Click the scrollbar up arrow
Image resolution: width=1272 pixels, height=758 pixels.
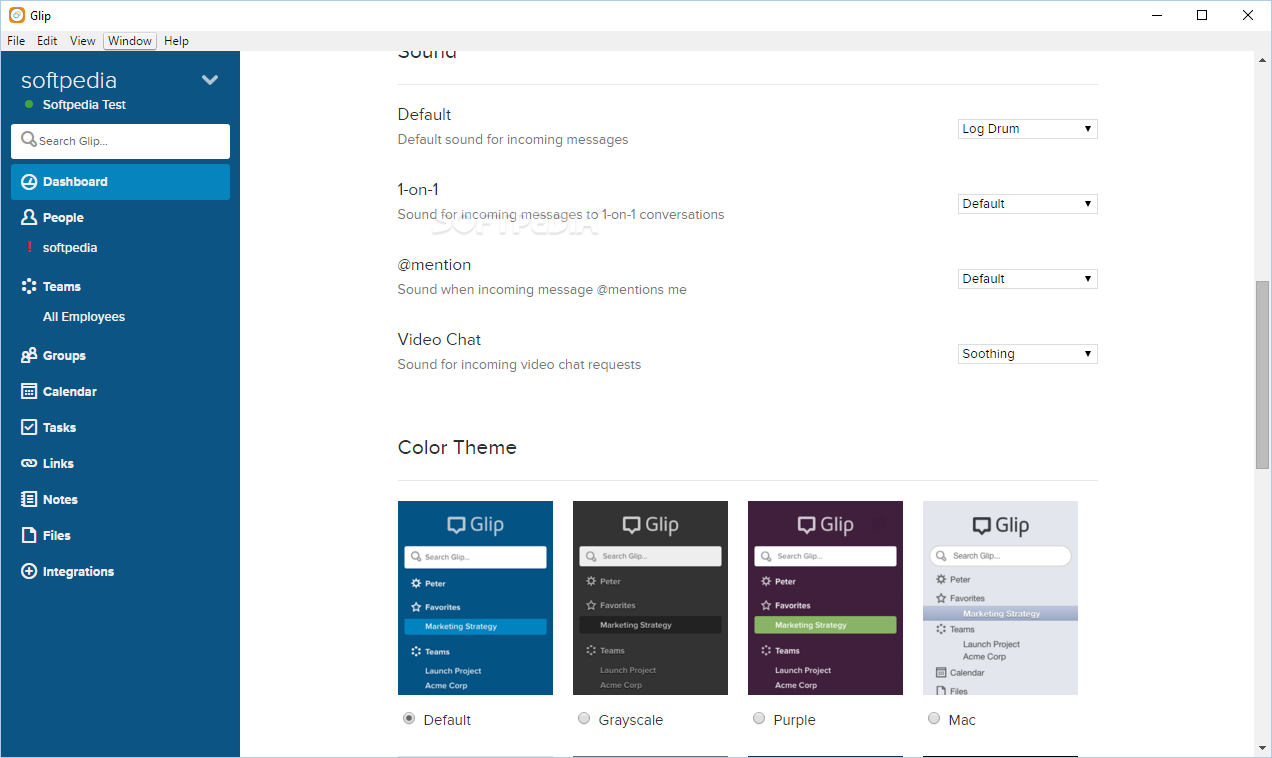[x=1262, y=60]
